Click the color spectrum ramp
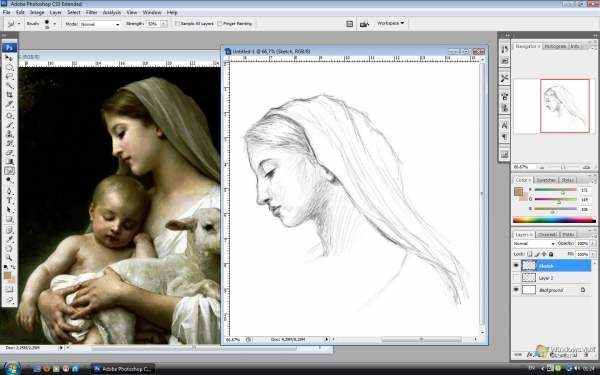 pyautogui.click(x=554, y=220)
